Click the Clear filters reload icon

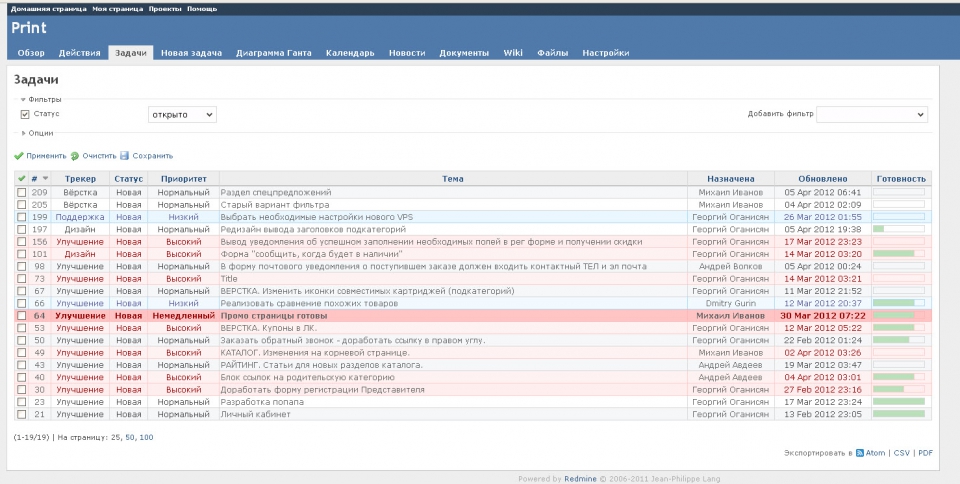pyautogui.click(x=75, y=156)
